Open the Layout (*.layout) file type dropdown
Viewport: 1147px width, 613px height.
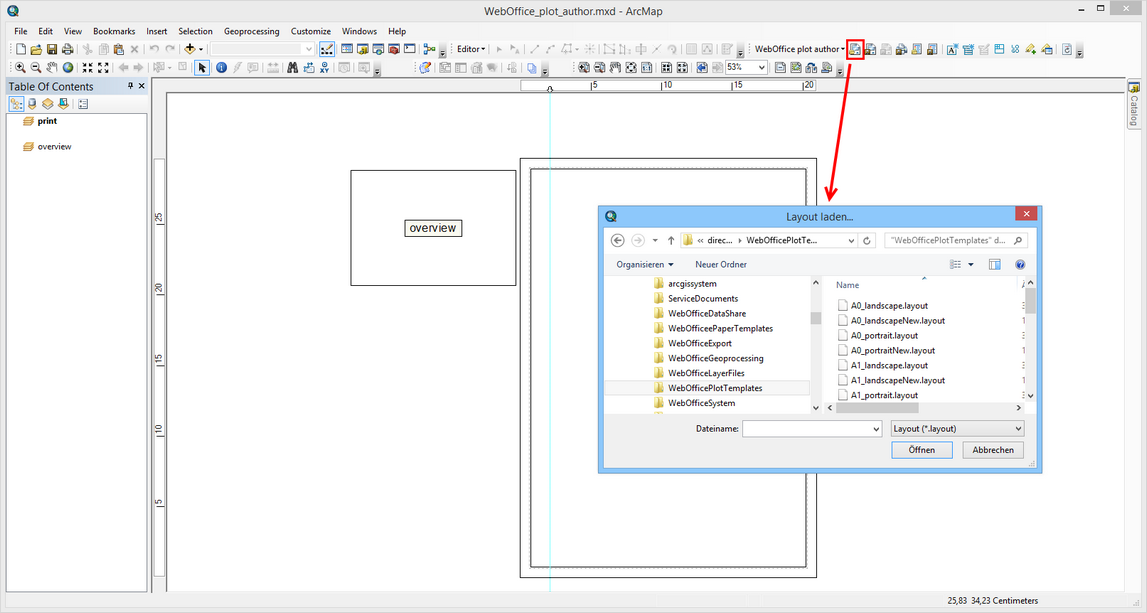point(1017,428)
